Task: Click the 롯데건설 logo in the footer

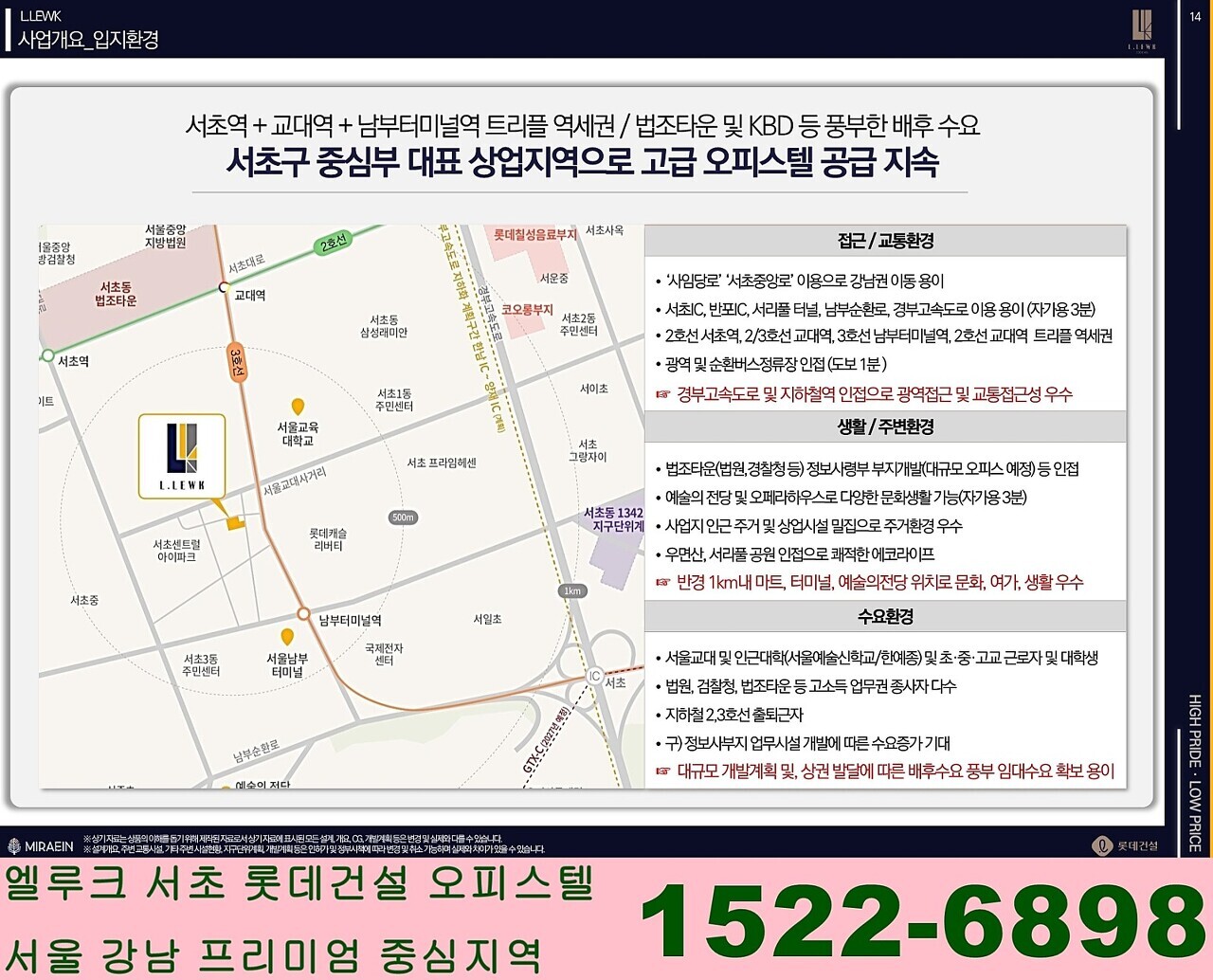Action: 1125,845
